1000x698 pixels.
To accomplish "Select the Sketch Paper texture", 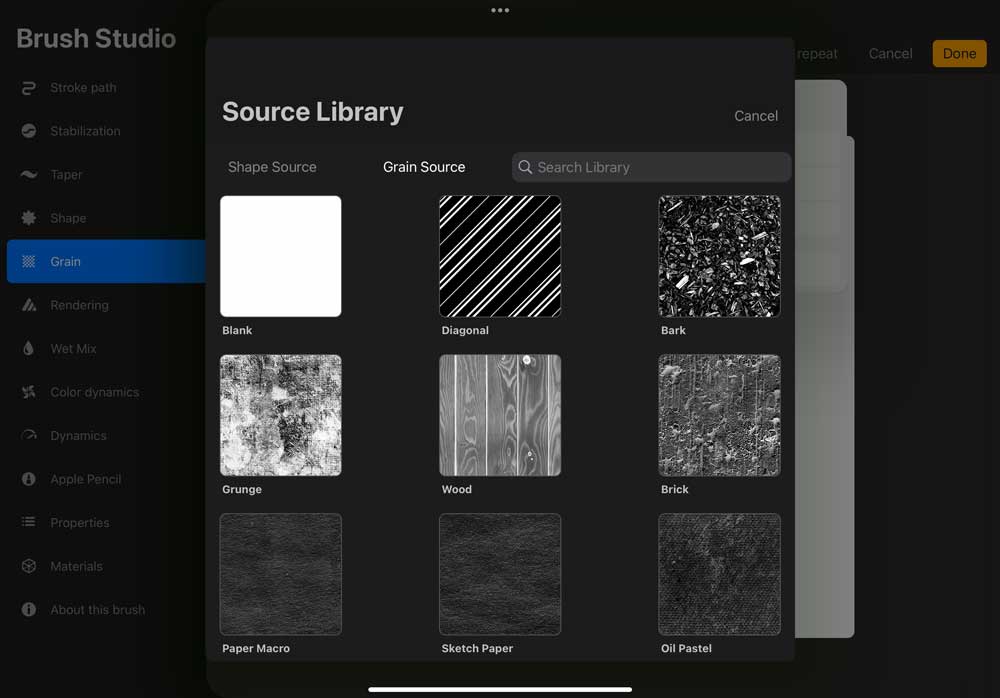I will click(500, 574).
